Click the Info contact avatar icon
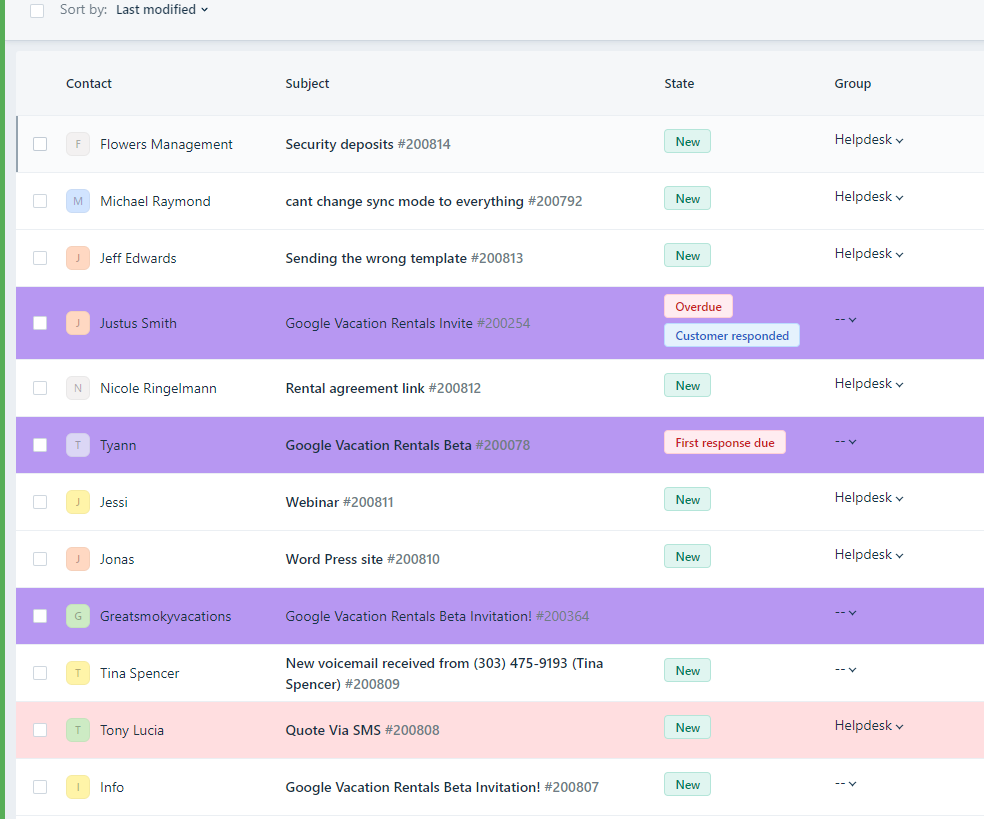Screen dimensions: 984x819 click(78, 787)
